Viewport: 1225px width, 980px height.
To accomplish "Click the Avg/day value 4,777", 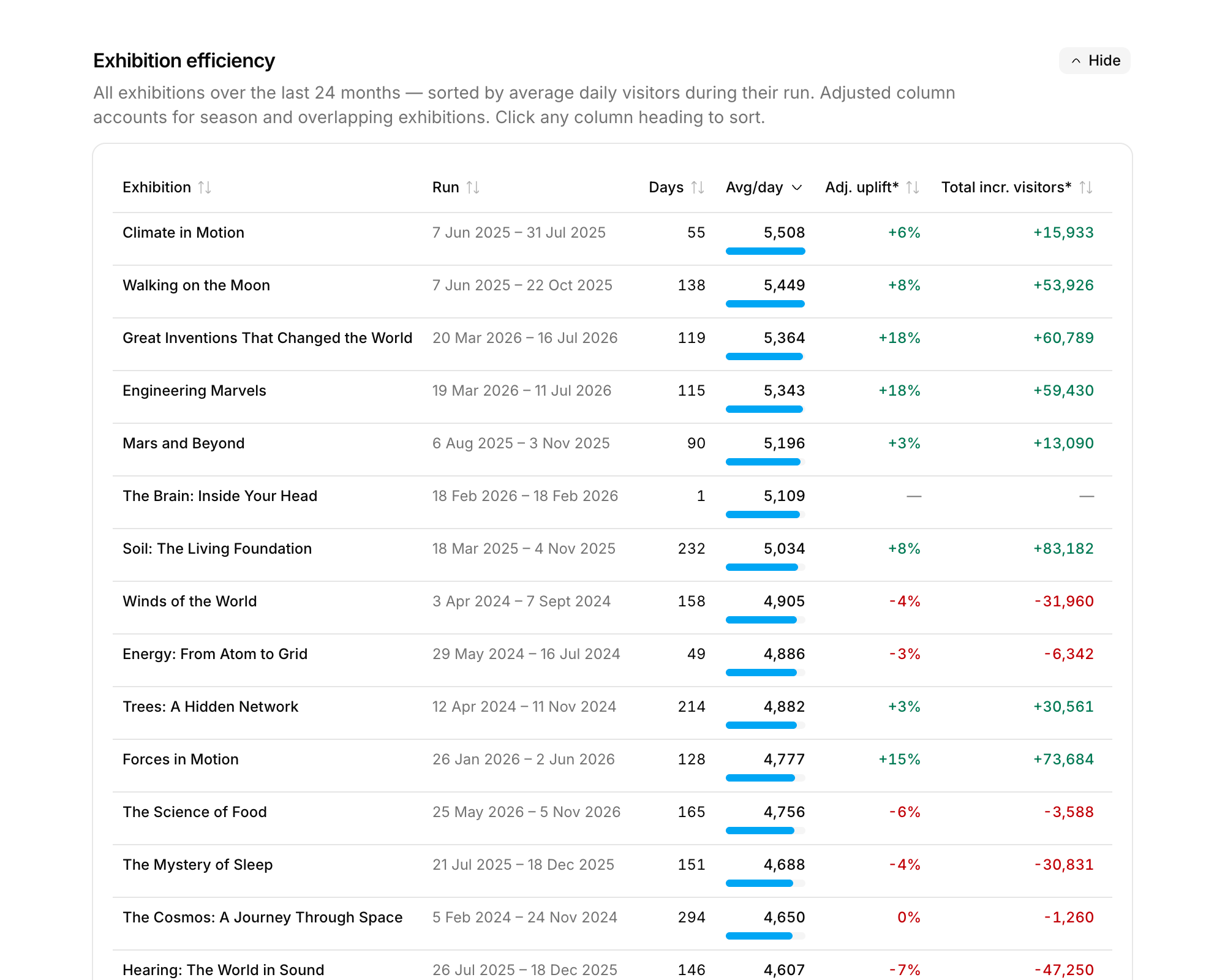I will coord(784,759).
